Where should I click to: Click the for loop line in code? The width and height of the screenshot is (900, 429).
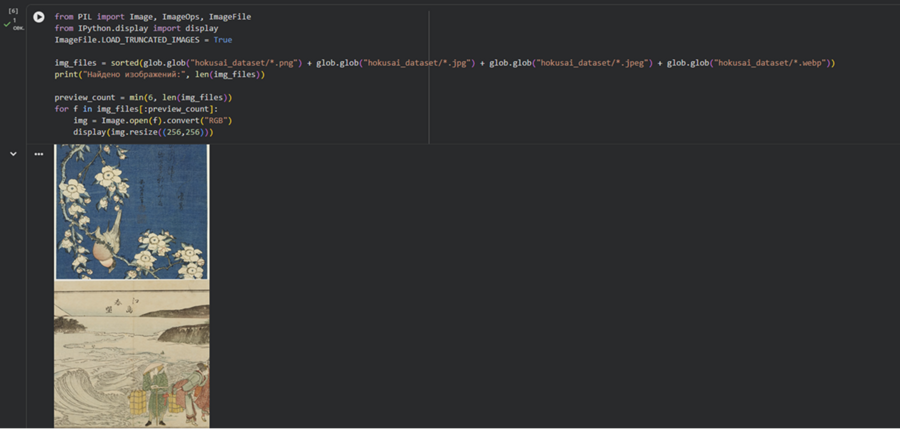(136, 109)
